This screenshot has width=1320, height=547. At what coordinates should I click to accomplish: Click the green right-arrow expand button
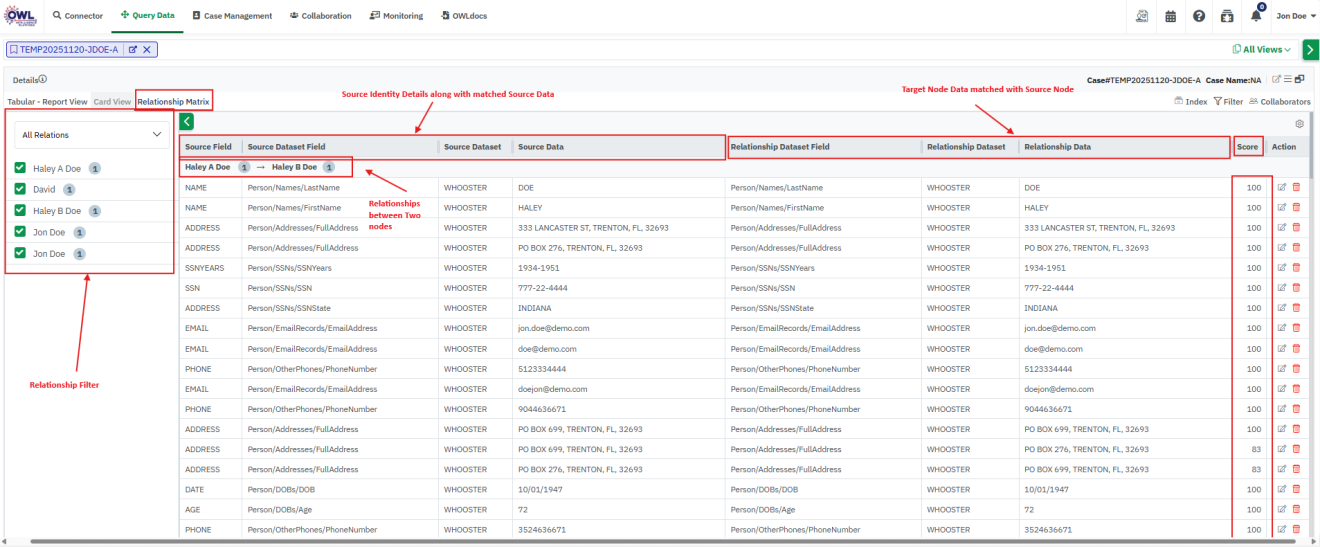(1310, 49)
